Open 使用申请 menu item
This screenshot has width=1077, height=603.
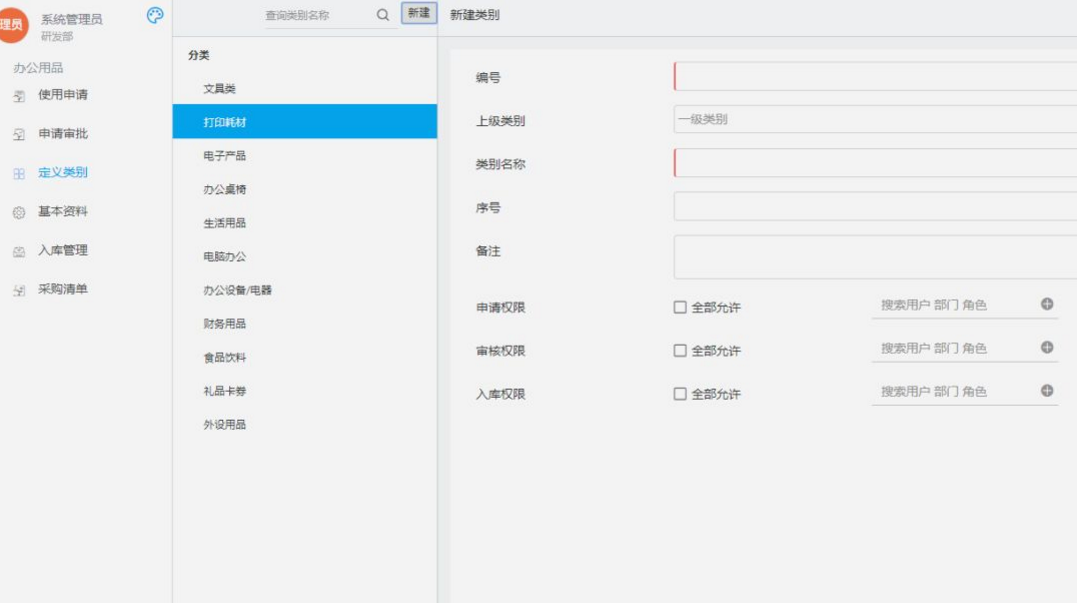click(63, 95)
